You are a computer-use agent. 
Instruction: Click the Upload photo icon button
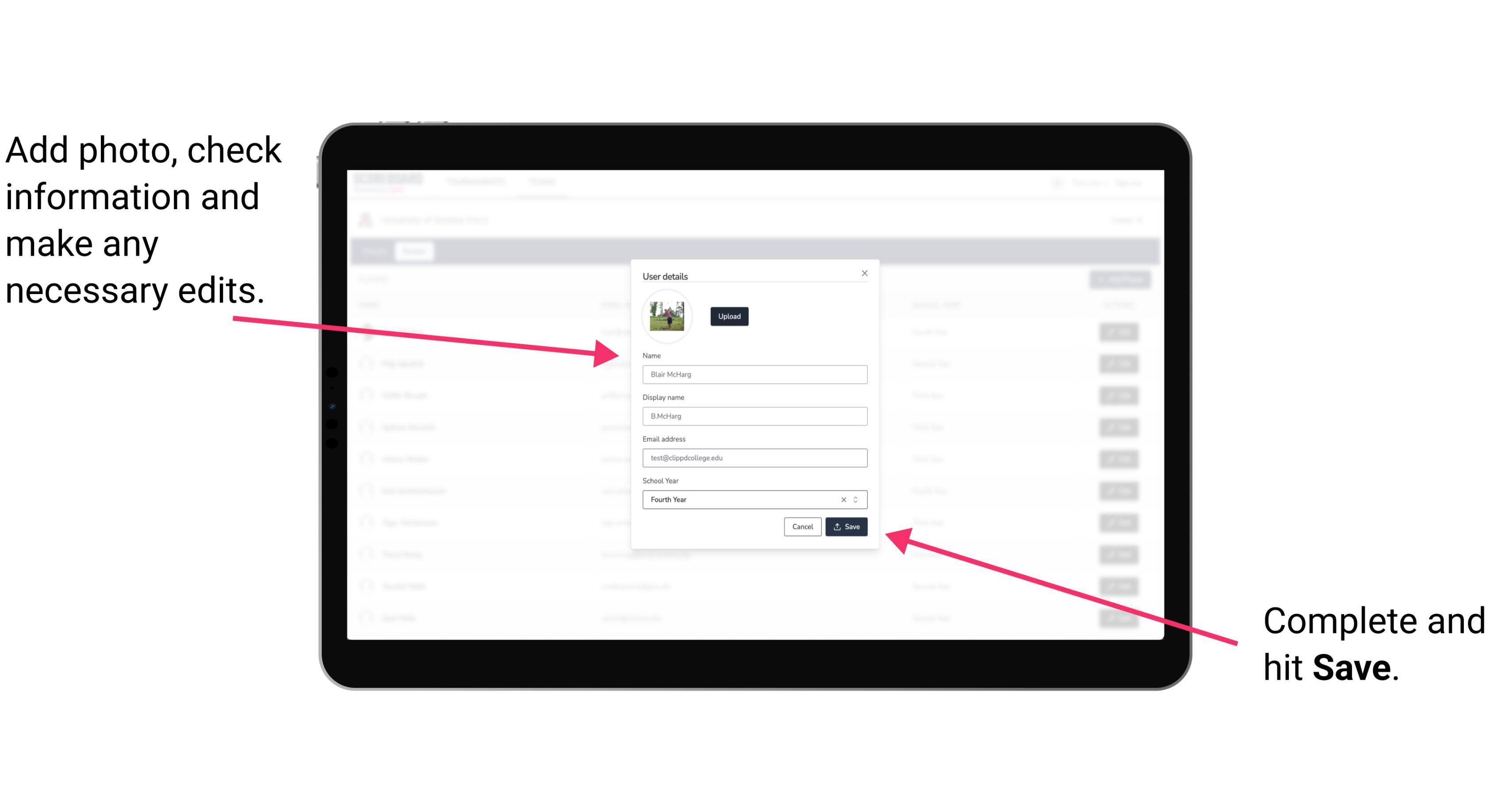point(729,316)
